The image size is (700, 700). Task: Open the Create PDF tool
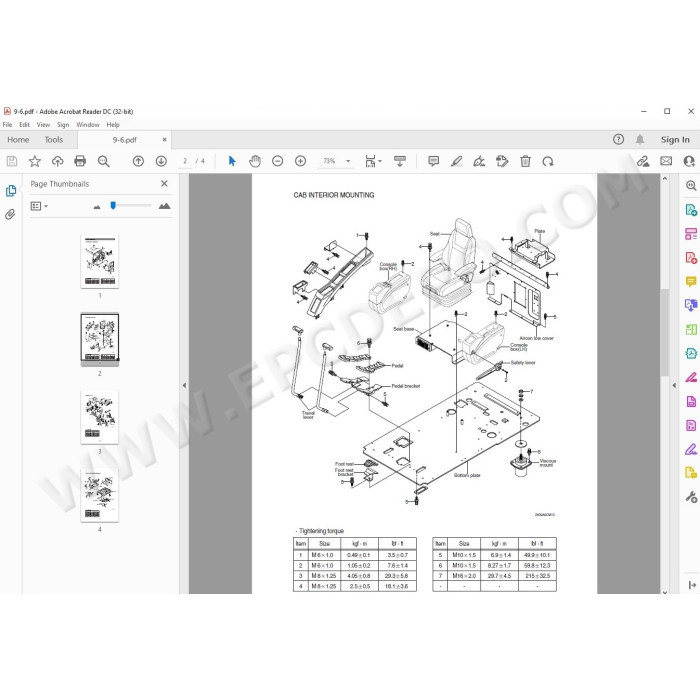click(691, 258)
